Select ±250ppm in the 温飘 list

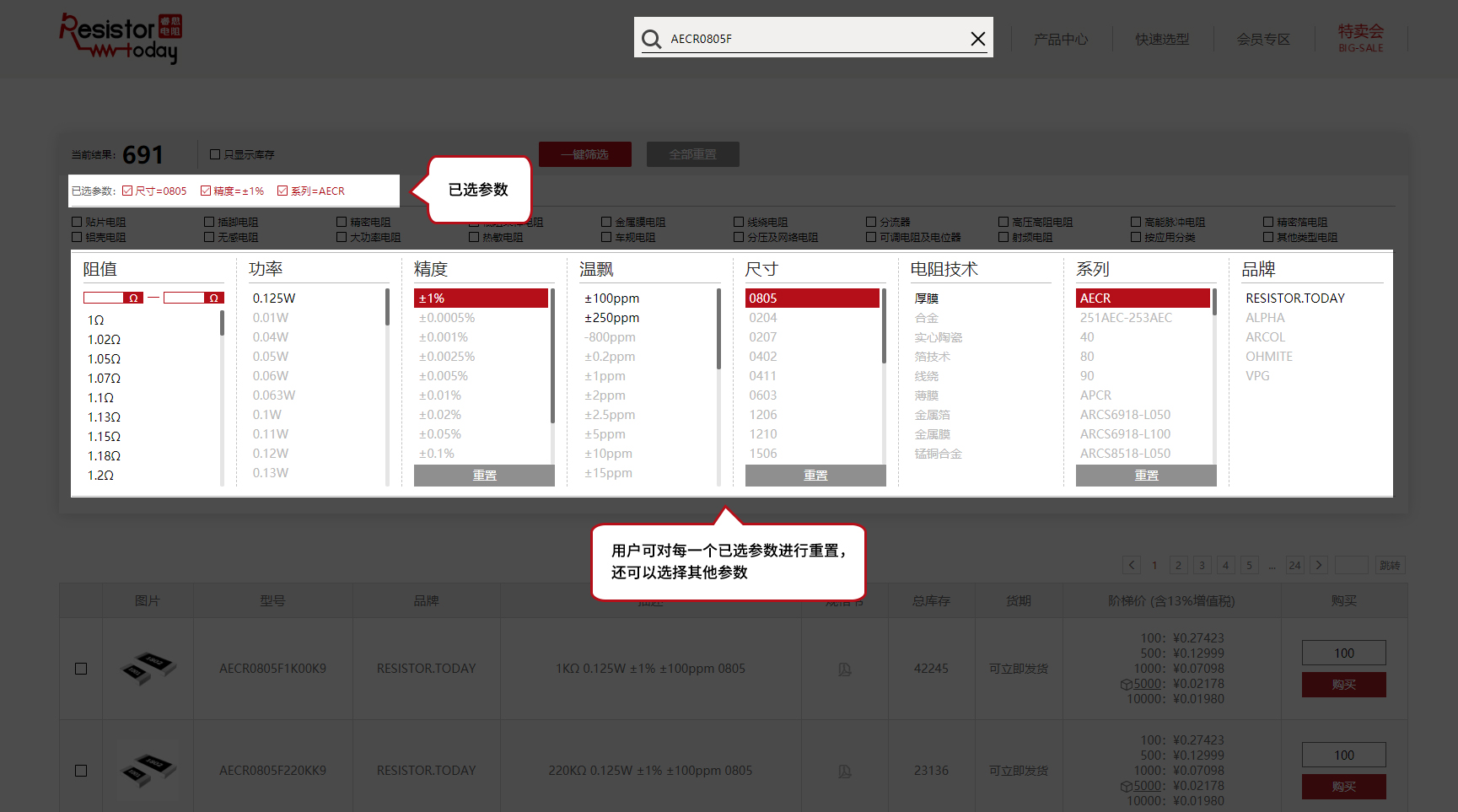coord(611,318)
